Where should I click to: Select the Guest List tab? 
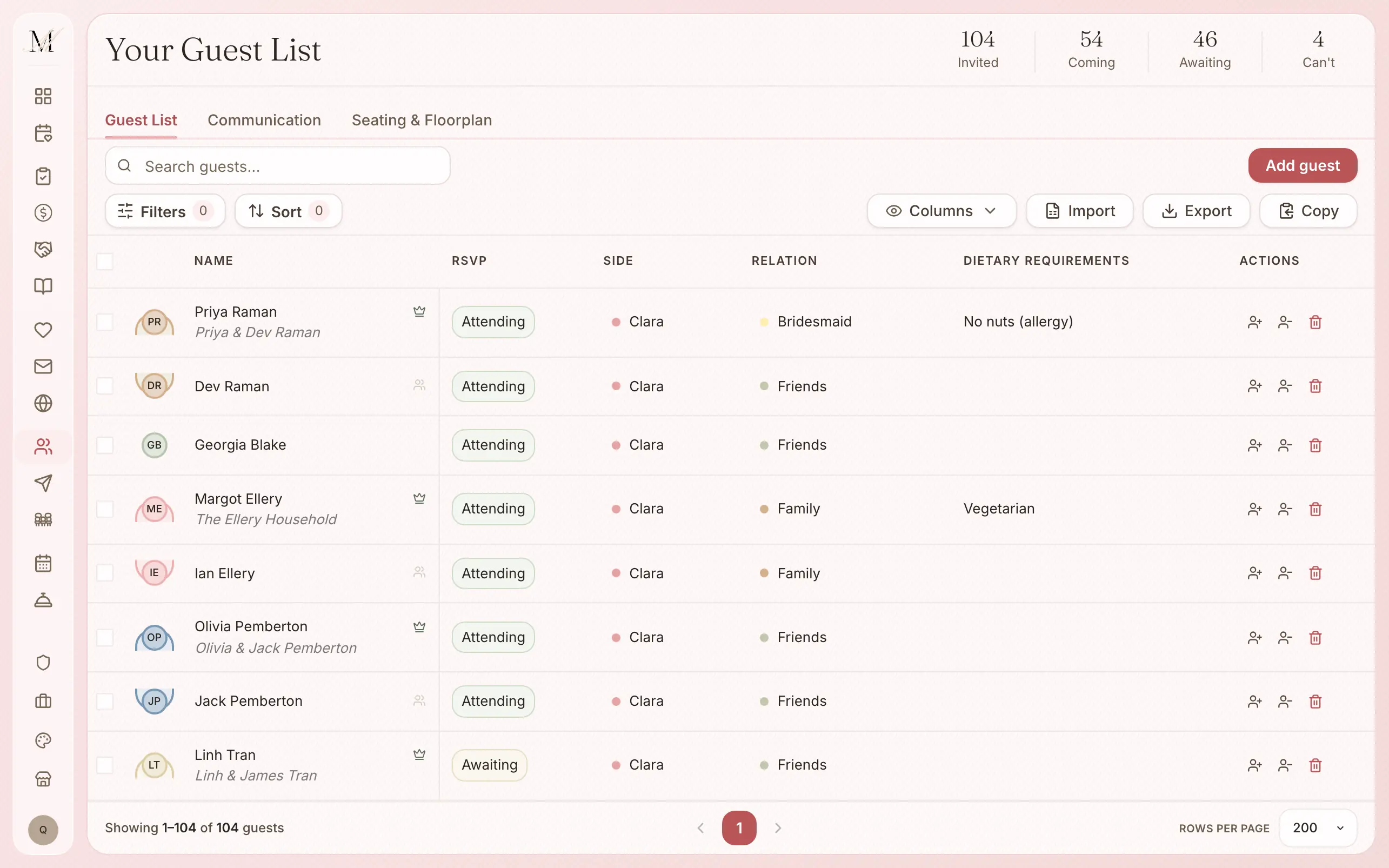click(x=141, y=120)
